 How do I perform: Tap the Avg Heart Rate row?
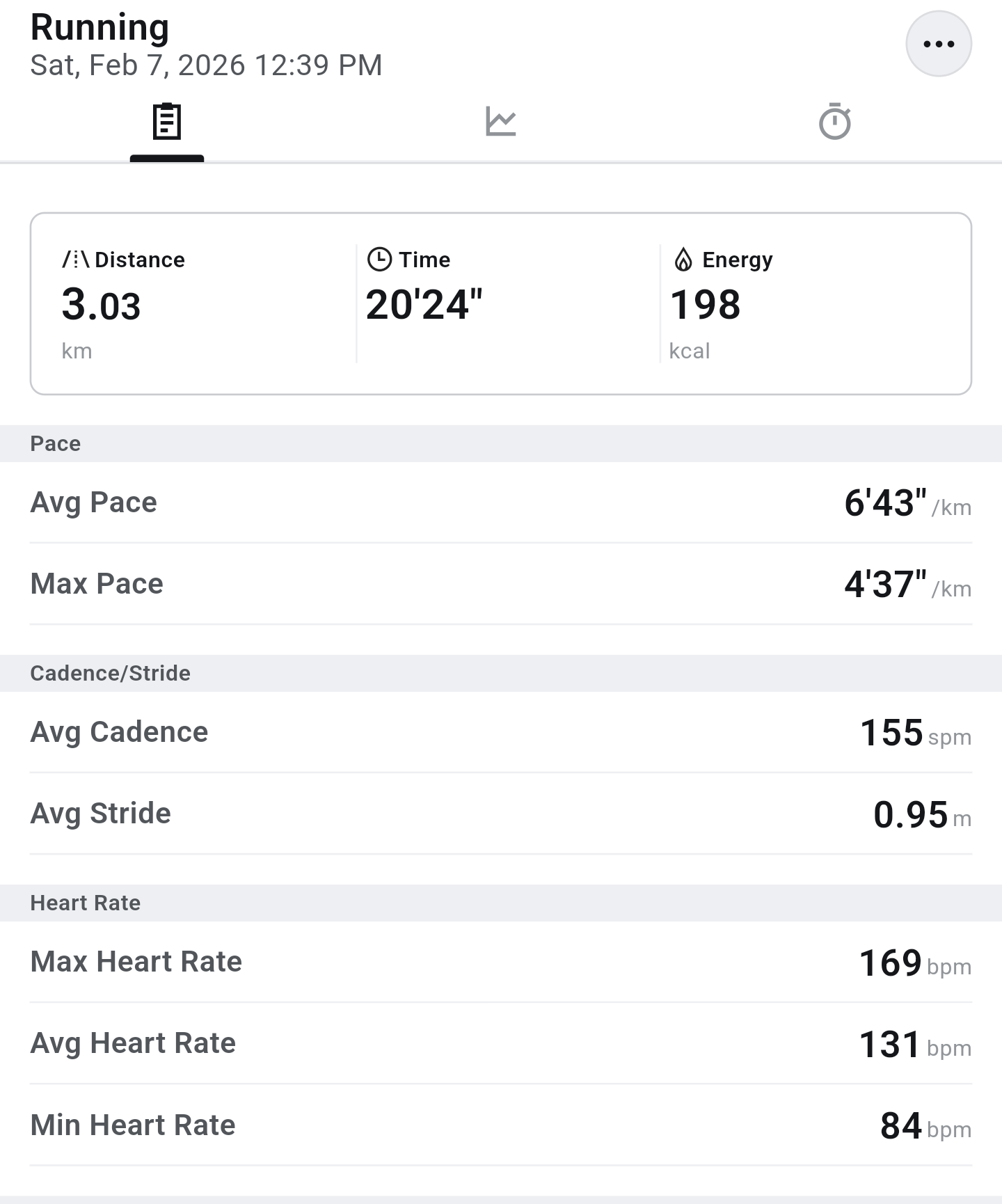[501, 1043]
